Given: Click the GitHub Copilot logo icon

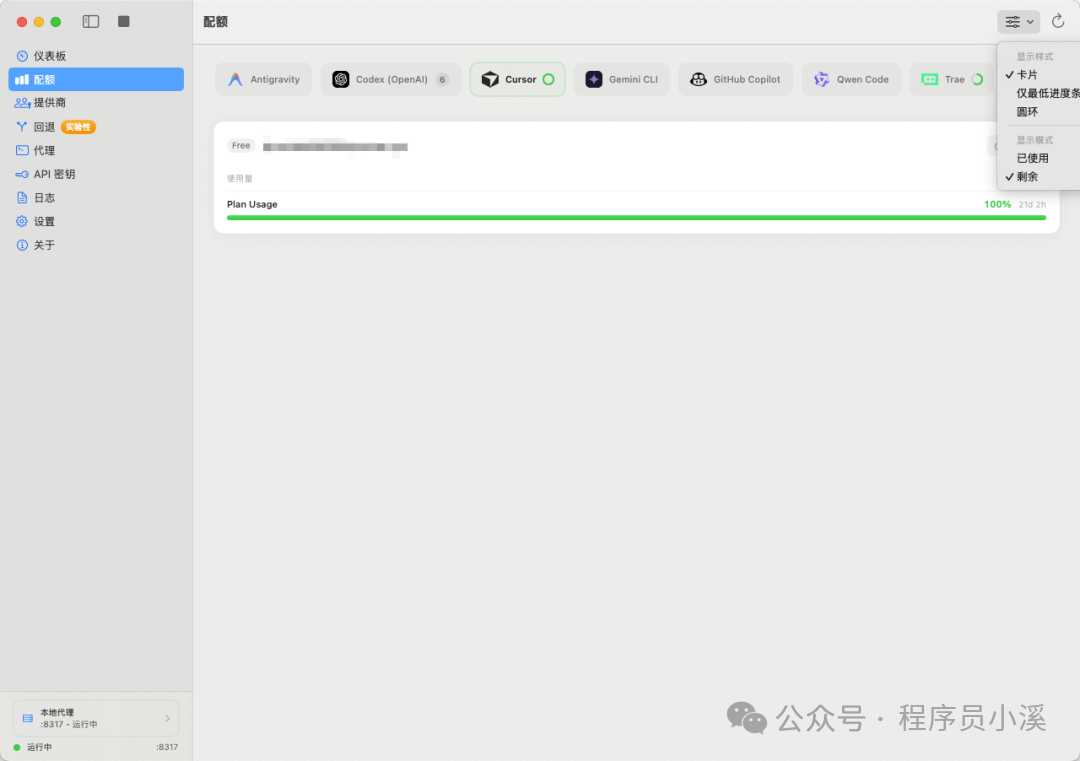Looking at the screenshot, I should pyautogui.click(x=698, y=79).
